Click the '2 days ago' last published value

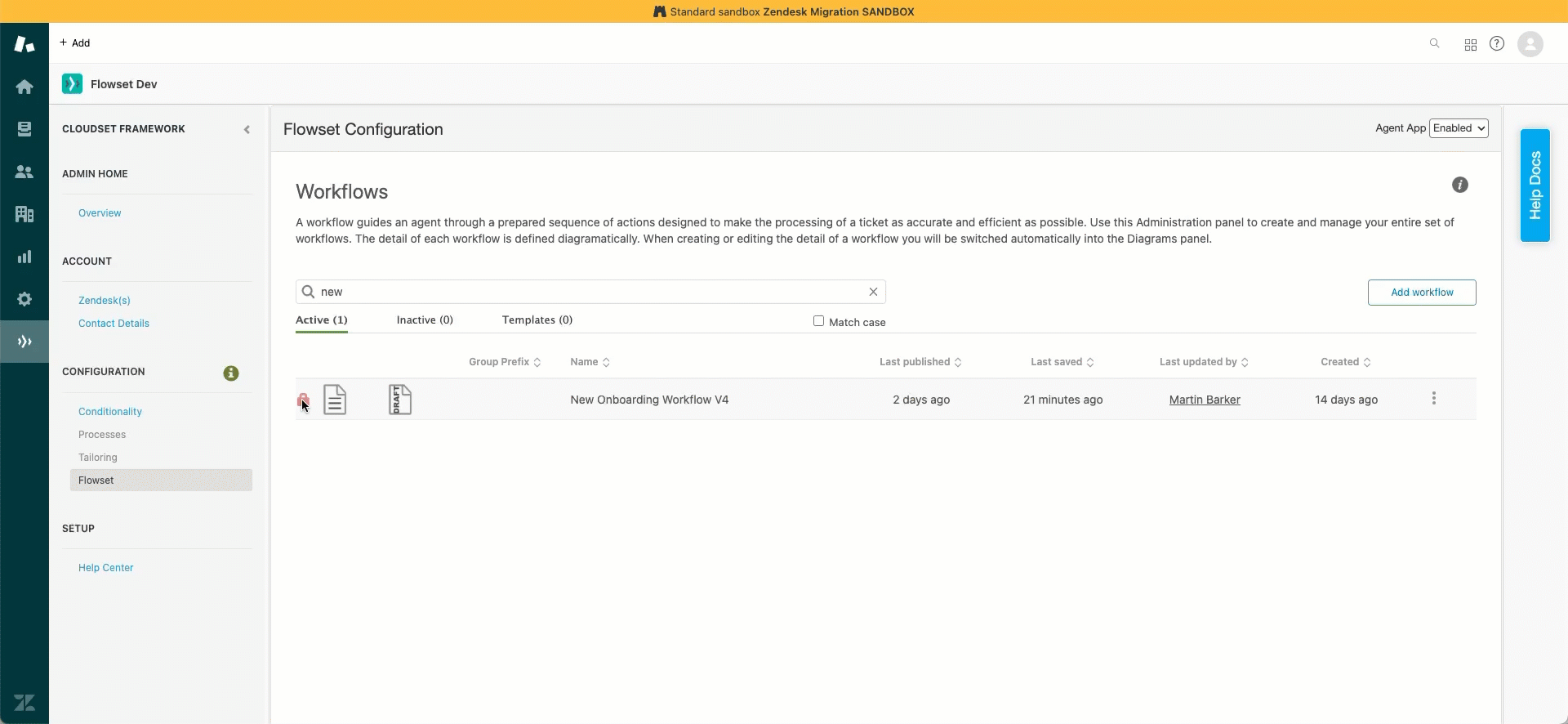click(921, 400)
